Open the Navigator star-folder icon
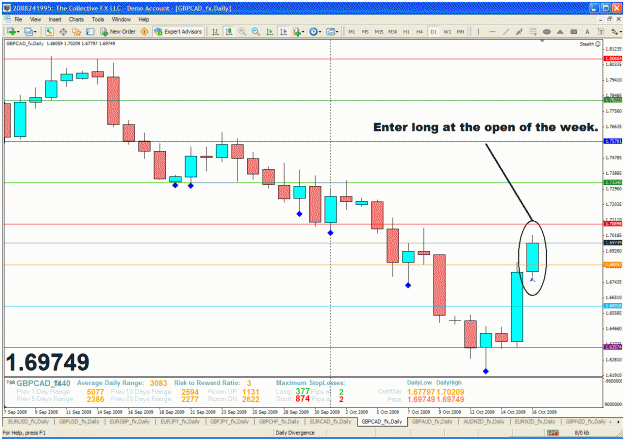The image size is (625, 439). click(x=77, y=31)
